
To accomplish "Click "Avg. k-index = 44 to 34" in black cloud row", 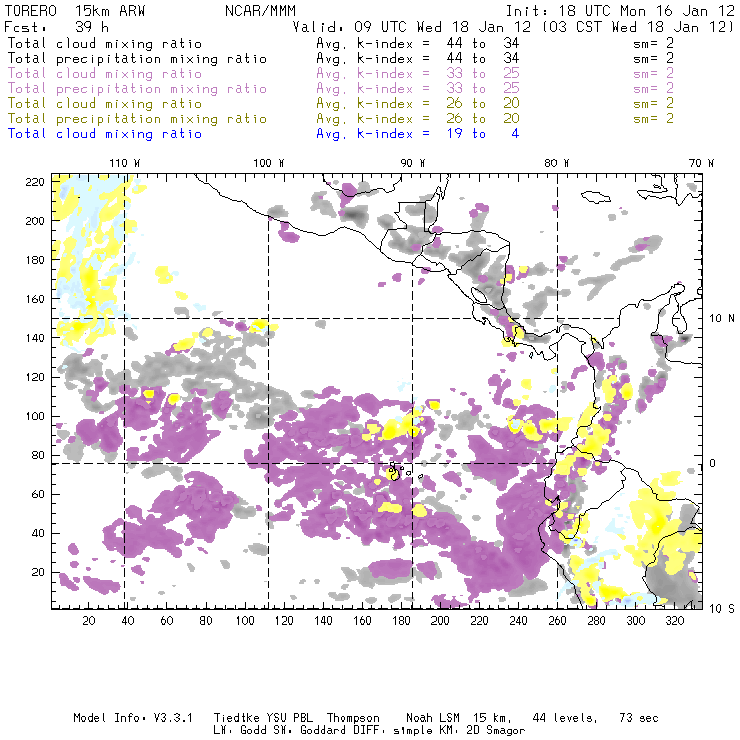I will [418, 43].
